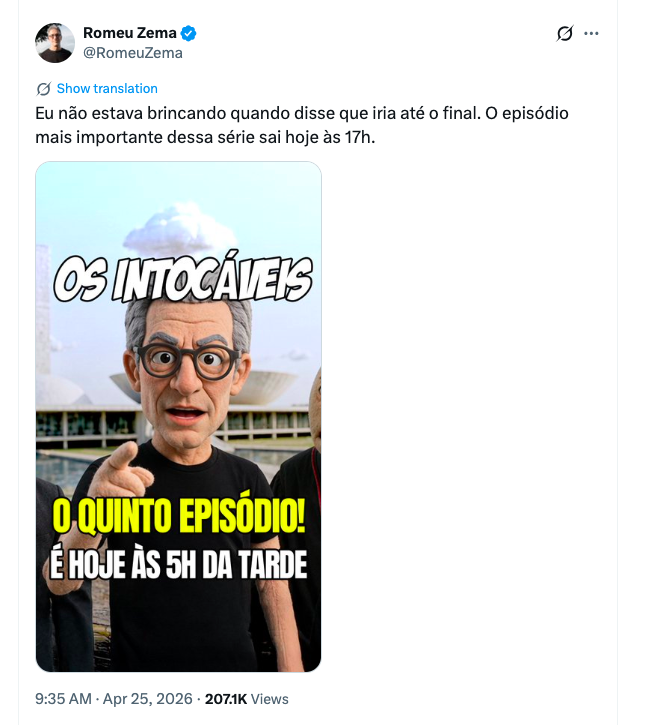The image size is (647, 725).
Task: Click the 9:35 AM timestamp
Action: pos(63,699)
